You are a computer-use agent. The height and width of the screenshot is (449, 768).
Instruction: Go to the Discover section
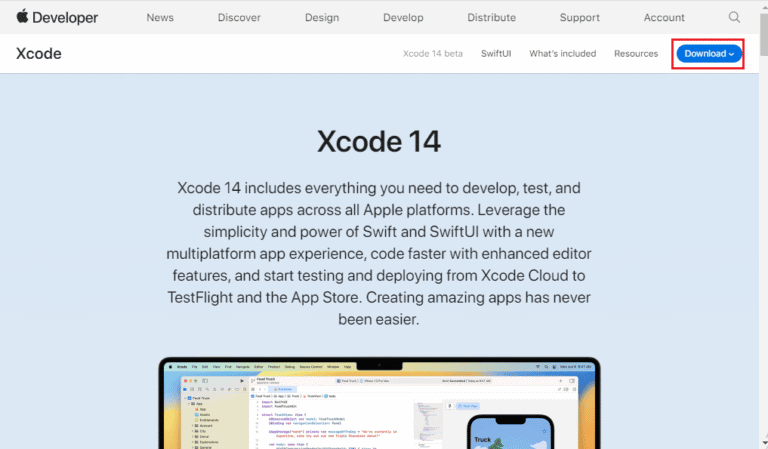(x=239, y=17)
